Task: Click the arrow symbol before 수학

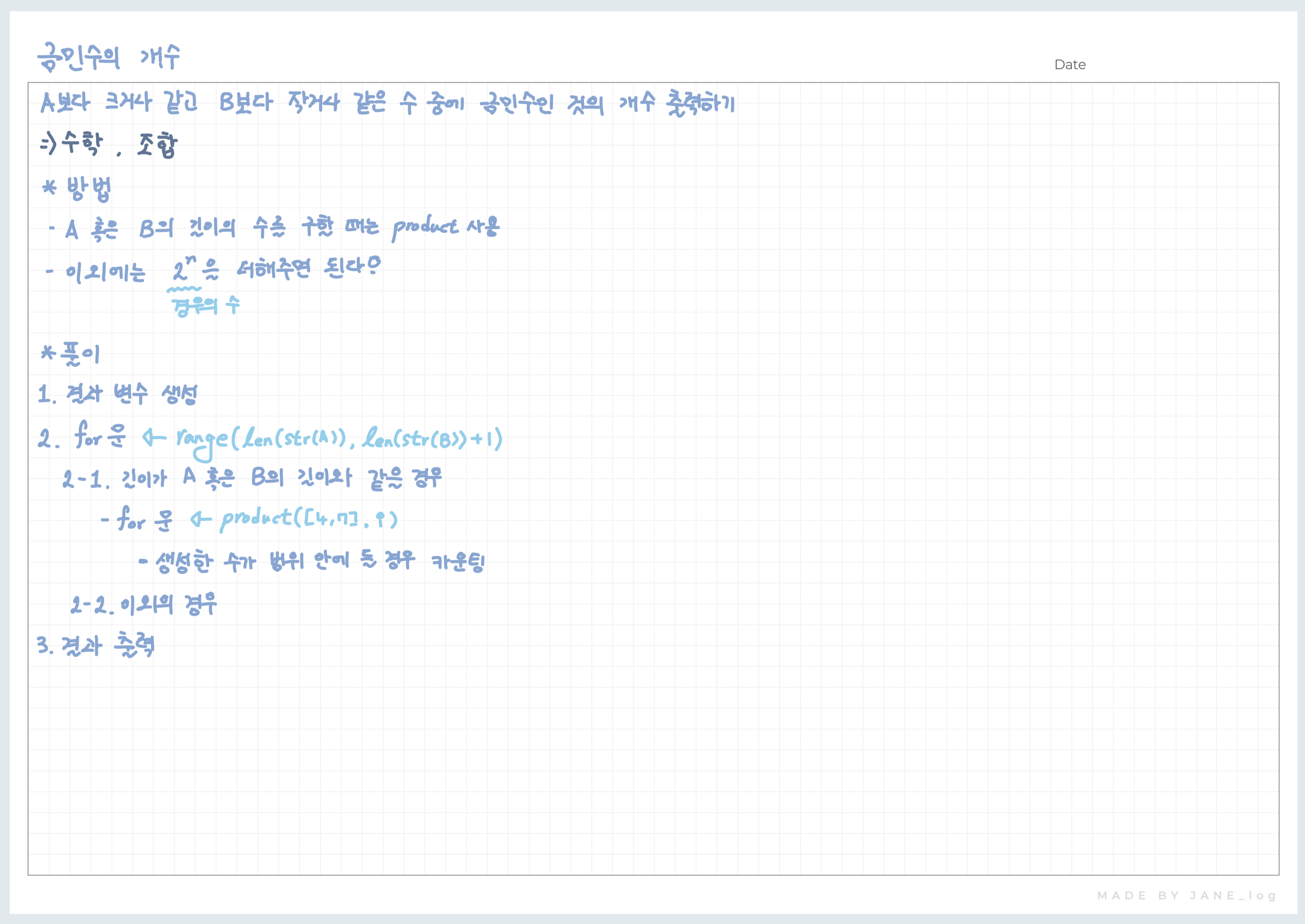Action: [48, 144]
